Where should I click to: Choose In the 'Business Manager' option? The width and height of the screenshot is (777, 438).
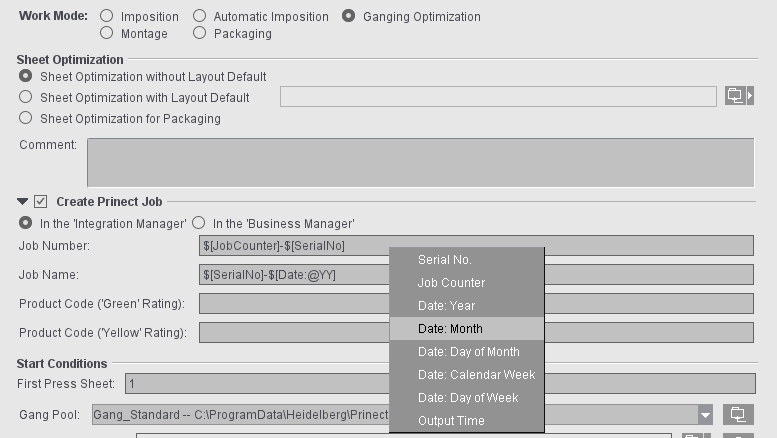click(x=199, y=223)
